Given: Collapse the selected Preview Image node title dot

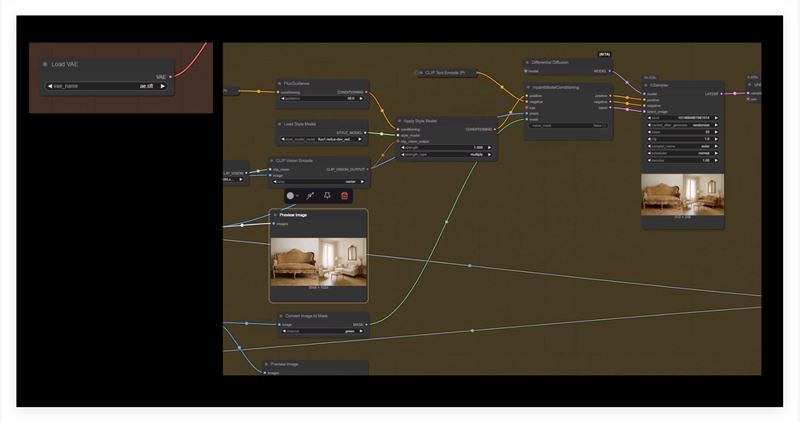Looking at the screenshot, I should click(276, 215).
